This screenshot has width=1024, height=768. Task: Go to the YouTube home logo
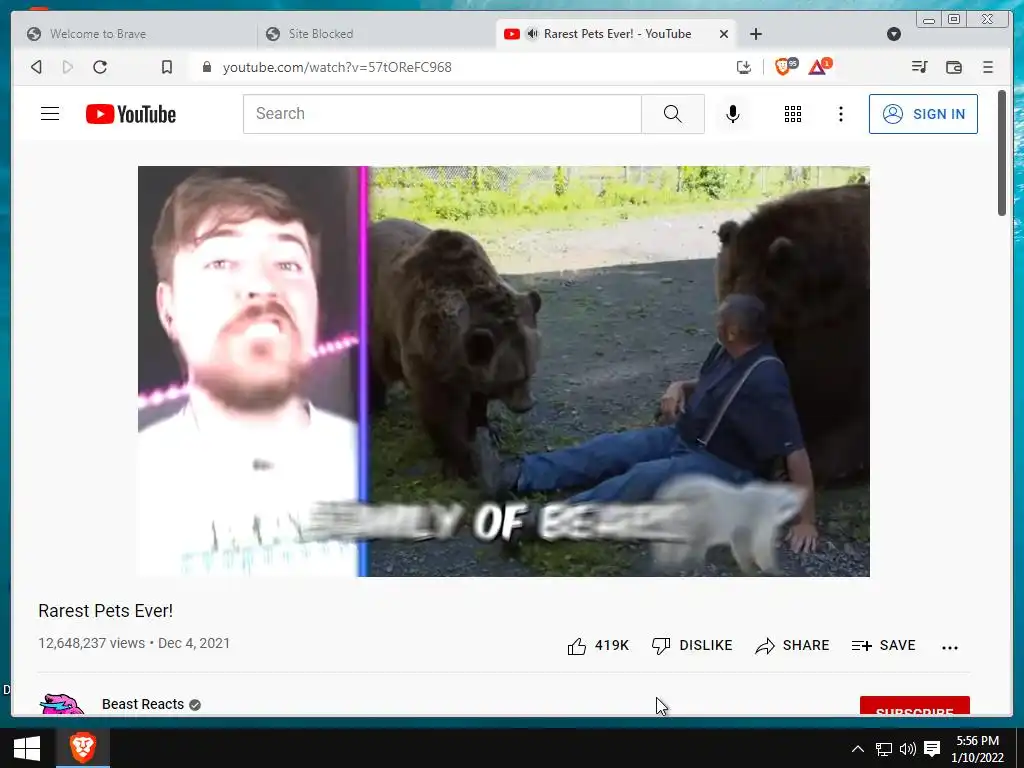131,114
